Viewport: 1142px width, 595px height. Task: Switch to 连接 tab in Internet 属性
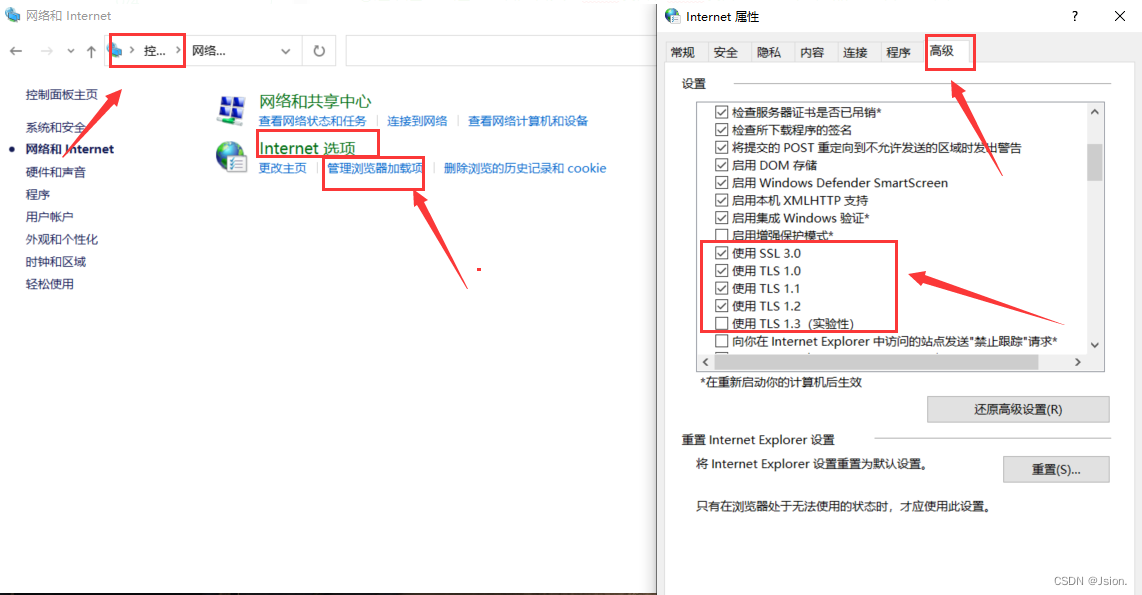point(855,52)
